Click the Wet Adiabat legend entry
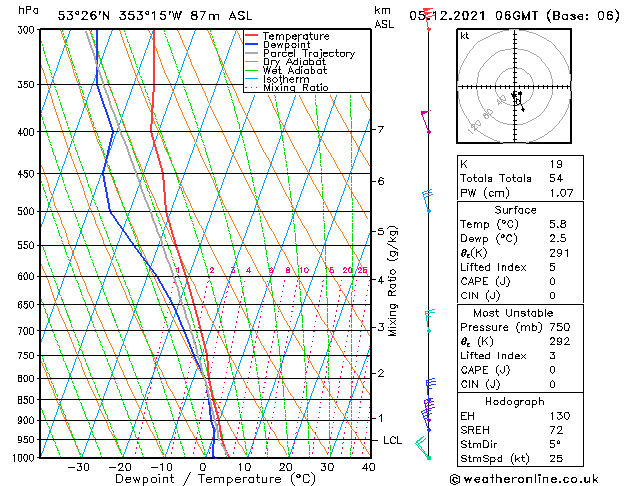Image resolution: width=629 pixels, height=486 pixels. pos(292,71)
